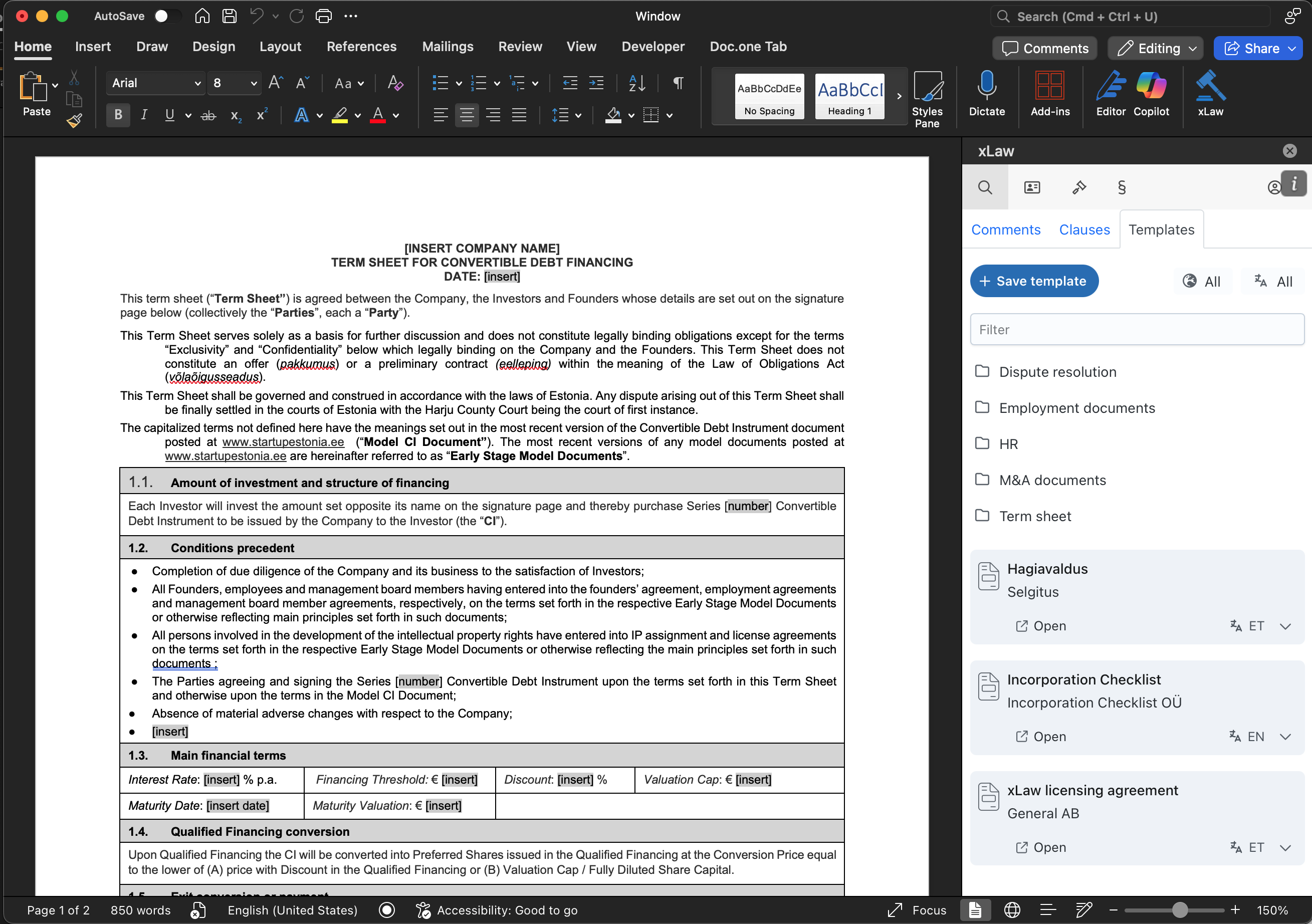The width and height of the screenshot is (1312, 924).
Task: Click the xLaw gavel icon
Action: pyautogui.click(x=1079, y=187)
